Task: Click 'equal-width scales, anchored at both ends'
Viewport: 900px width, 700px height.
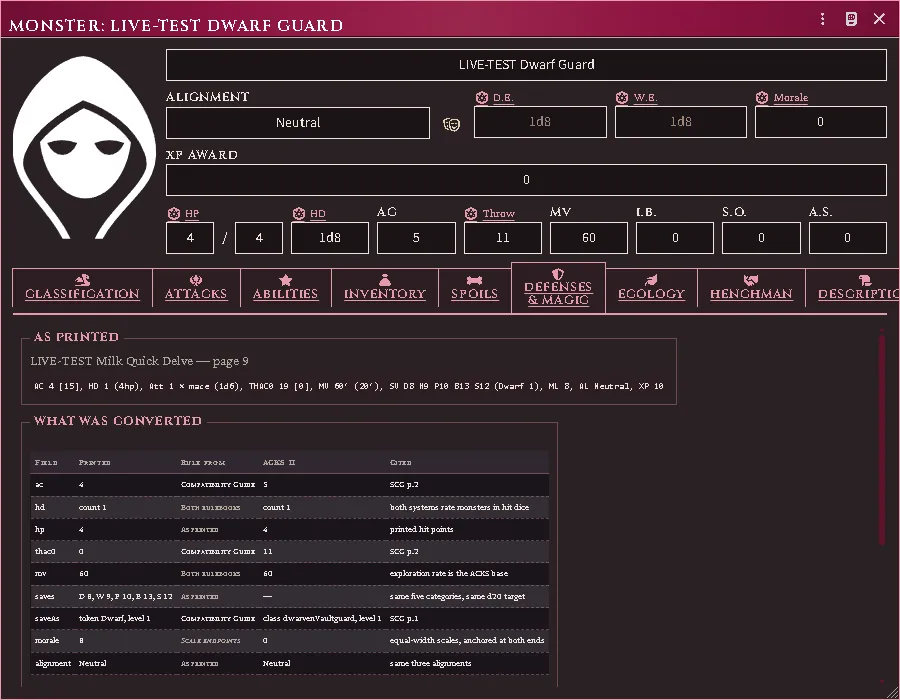Action: point(467,640)
